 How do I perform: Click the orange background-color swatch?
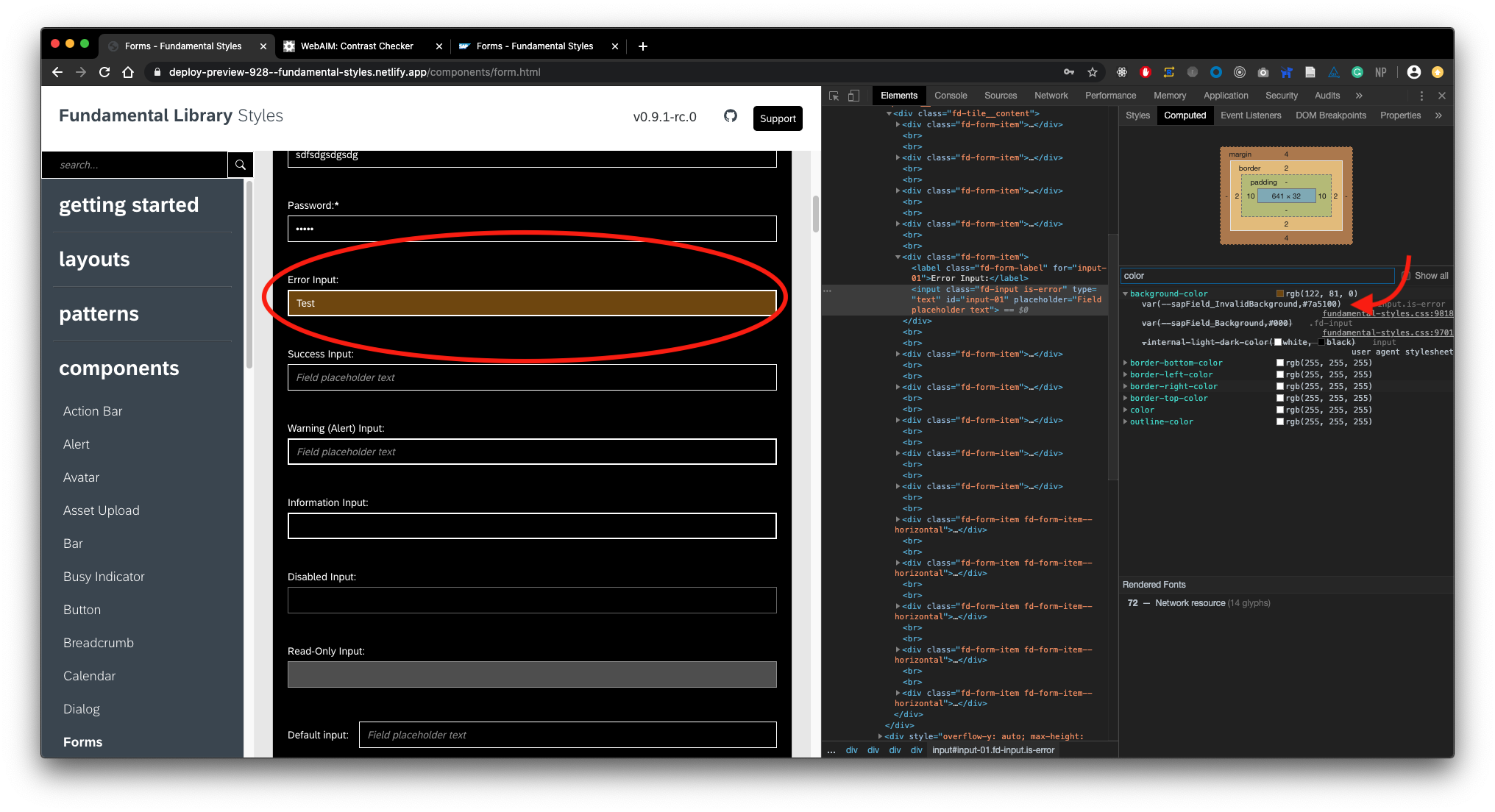1279,293
